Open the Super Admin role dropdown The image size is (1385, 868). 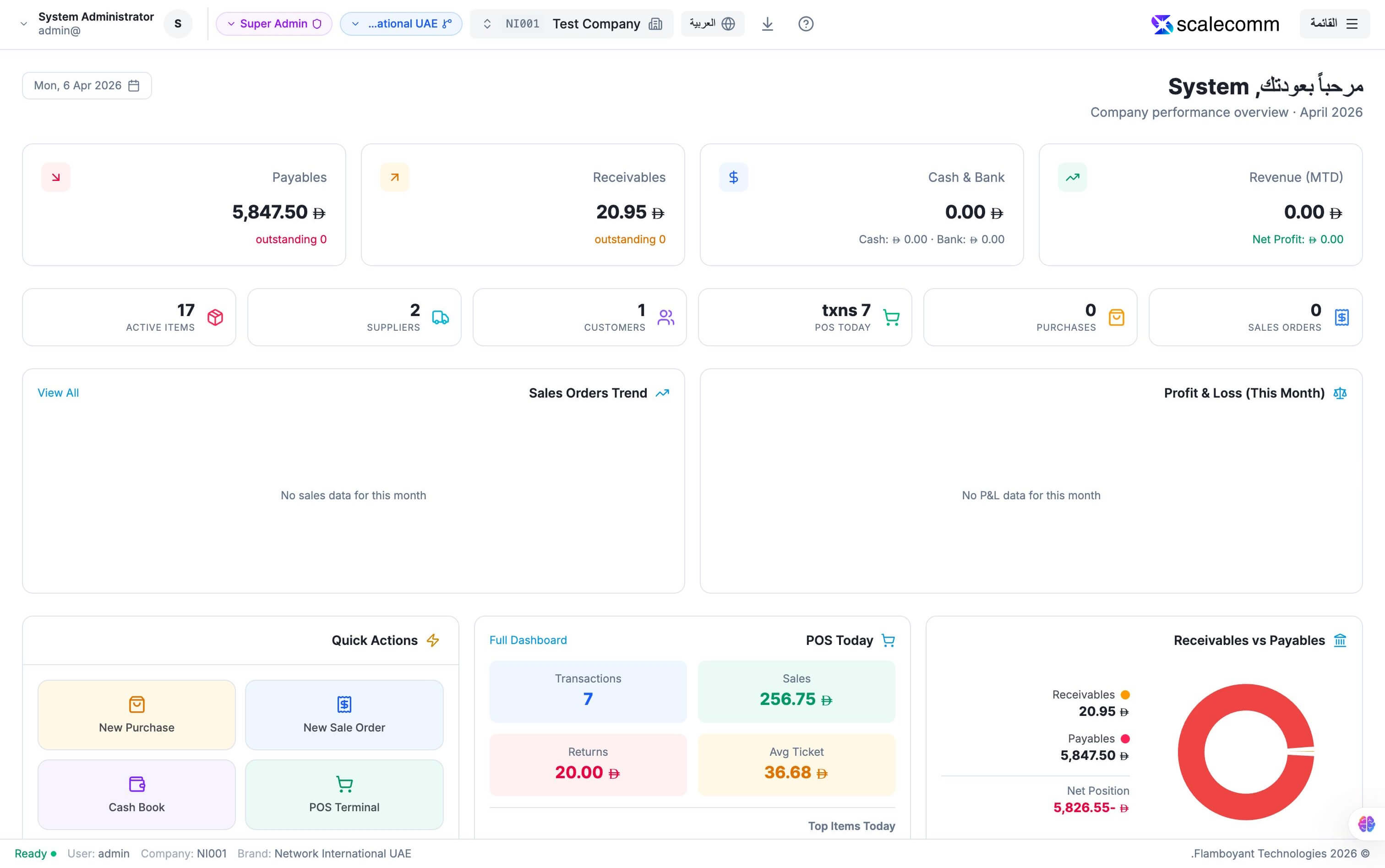[274, 23]
